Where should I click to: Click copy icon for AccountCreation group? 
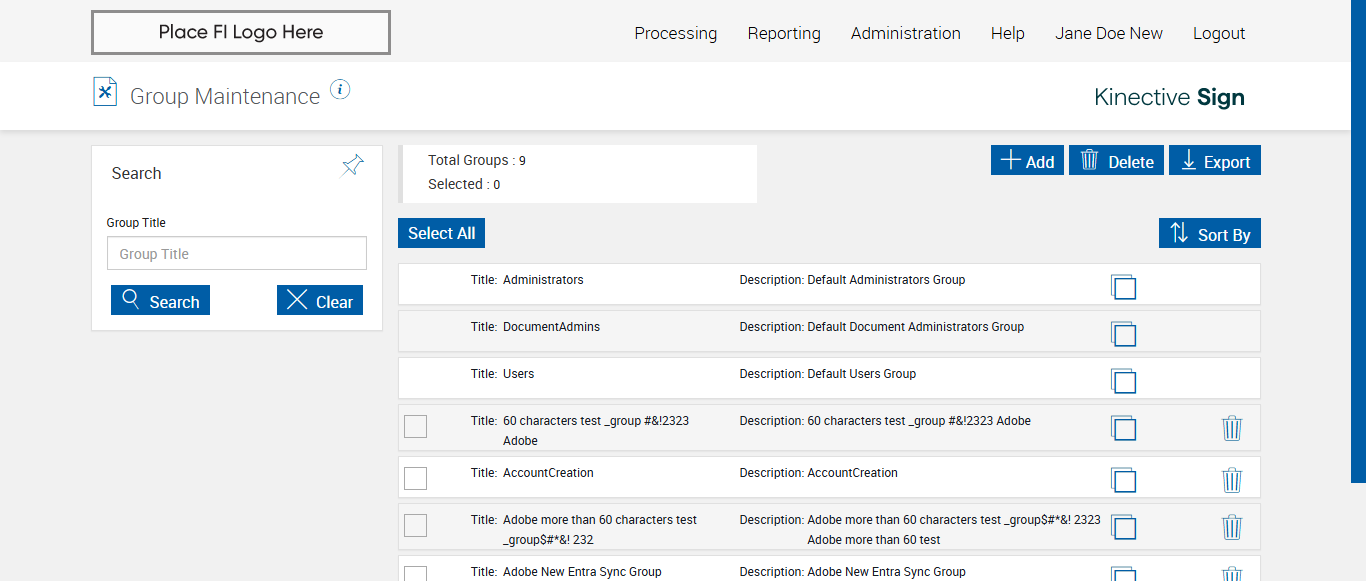[x=1123, y=480]
